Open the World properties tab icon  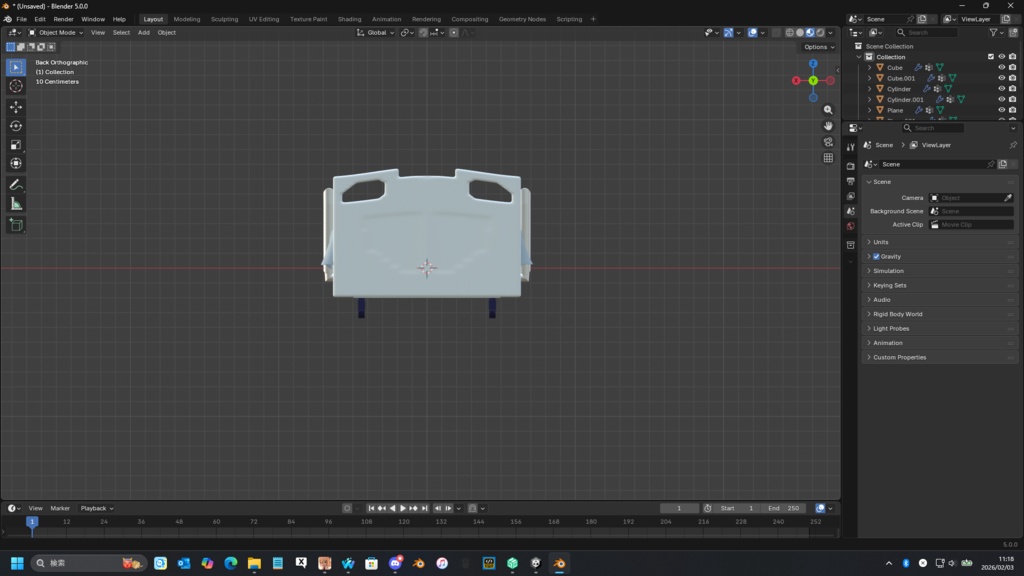pyautogui.click(x=850, y=226)
